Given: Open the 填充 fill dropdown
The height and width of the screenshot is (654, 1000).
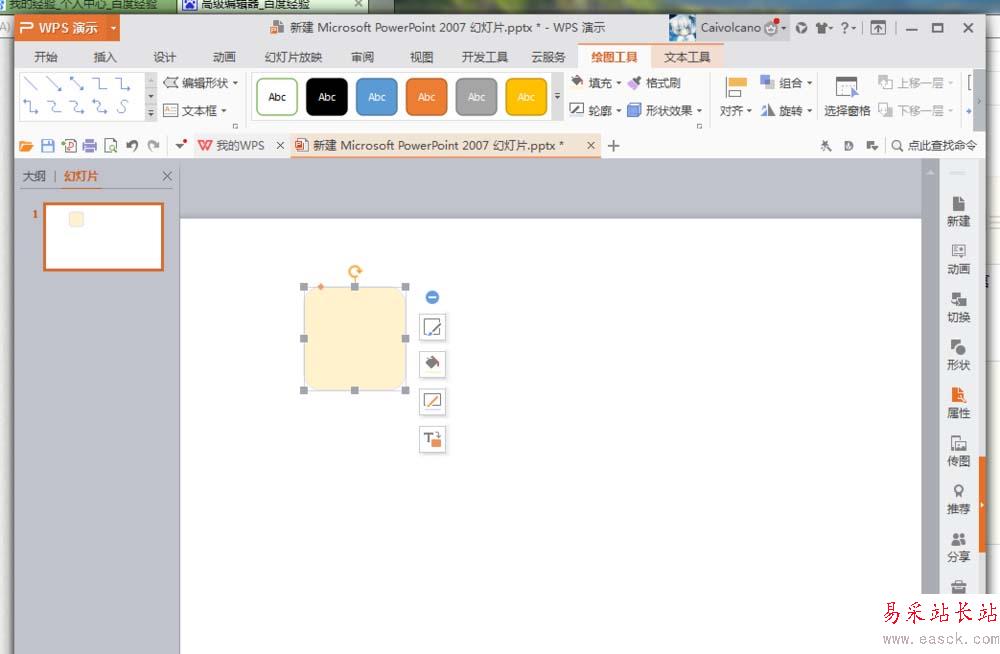Looking at the screenshot, I should (x=596, y=82).
